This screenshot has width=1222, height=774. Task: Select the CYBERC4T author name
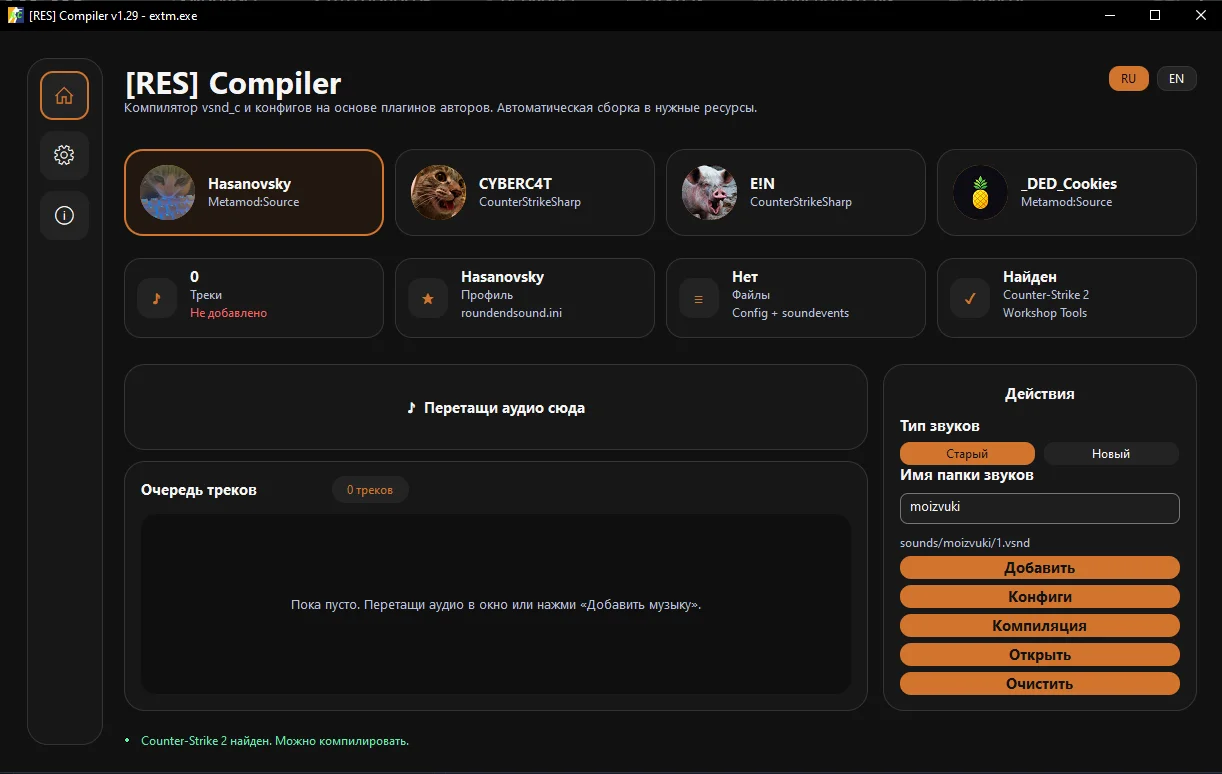tap(515, 183)
